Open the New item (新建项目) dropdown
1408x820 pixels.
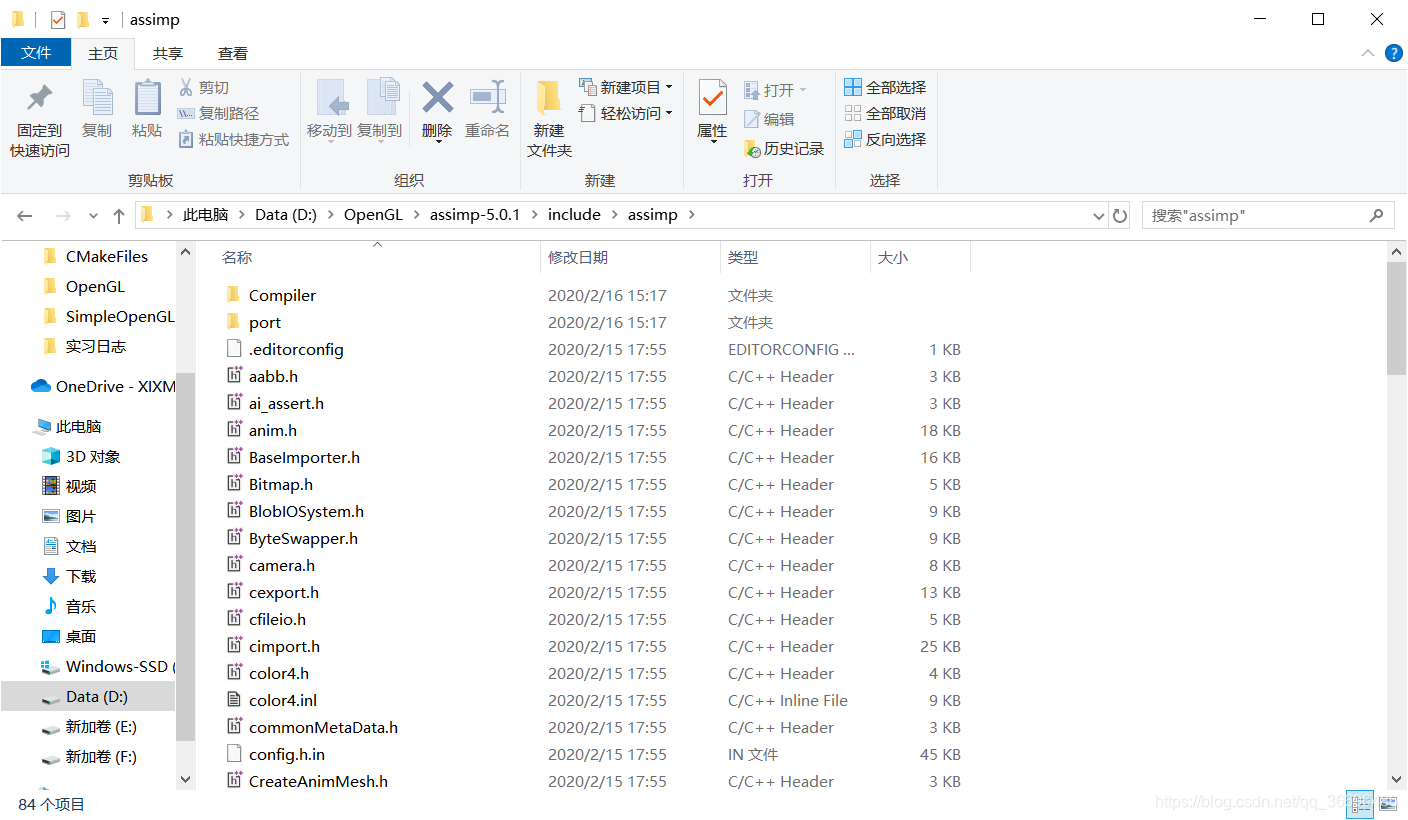(x=626, y=87)
